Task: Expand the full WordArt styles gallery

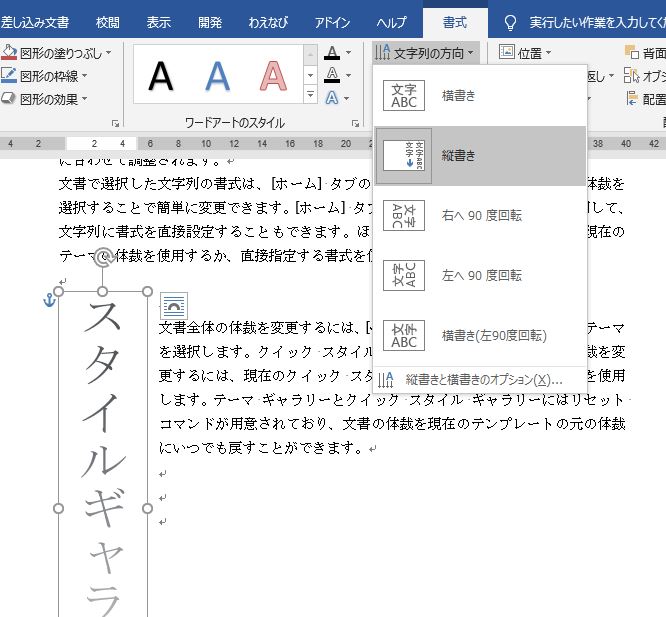Action: click(x=310, y=94)
